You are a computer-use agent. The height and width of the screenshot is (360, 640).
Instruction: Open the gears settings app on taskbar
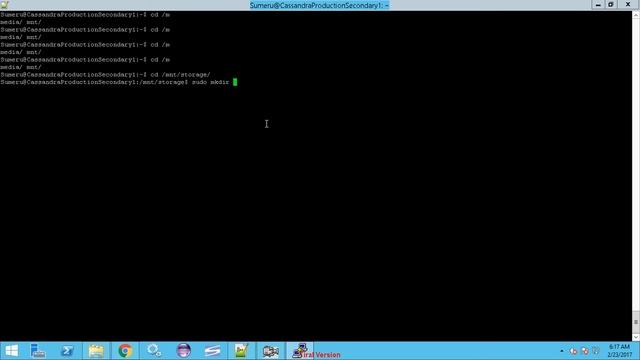[154, 351]
